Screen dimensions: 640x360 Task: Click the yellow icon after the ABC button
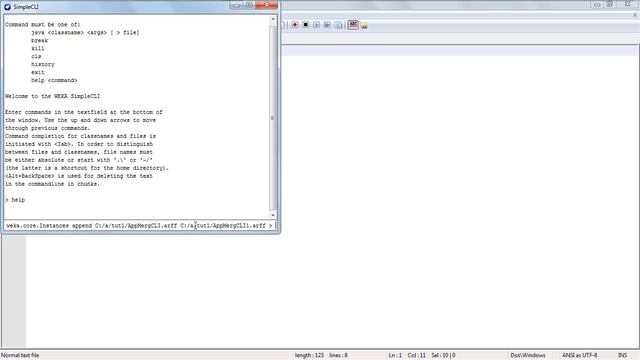tap(364, 26)
